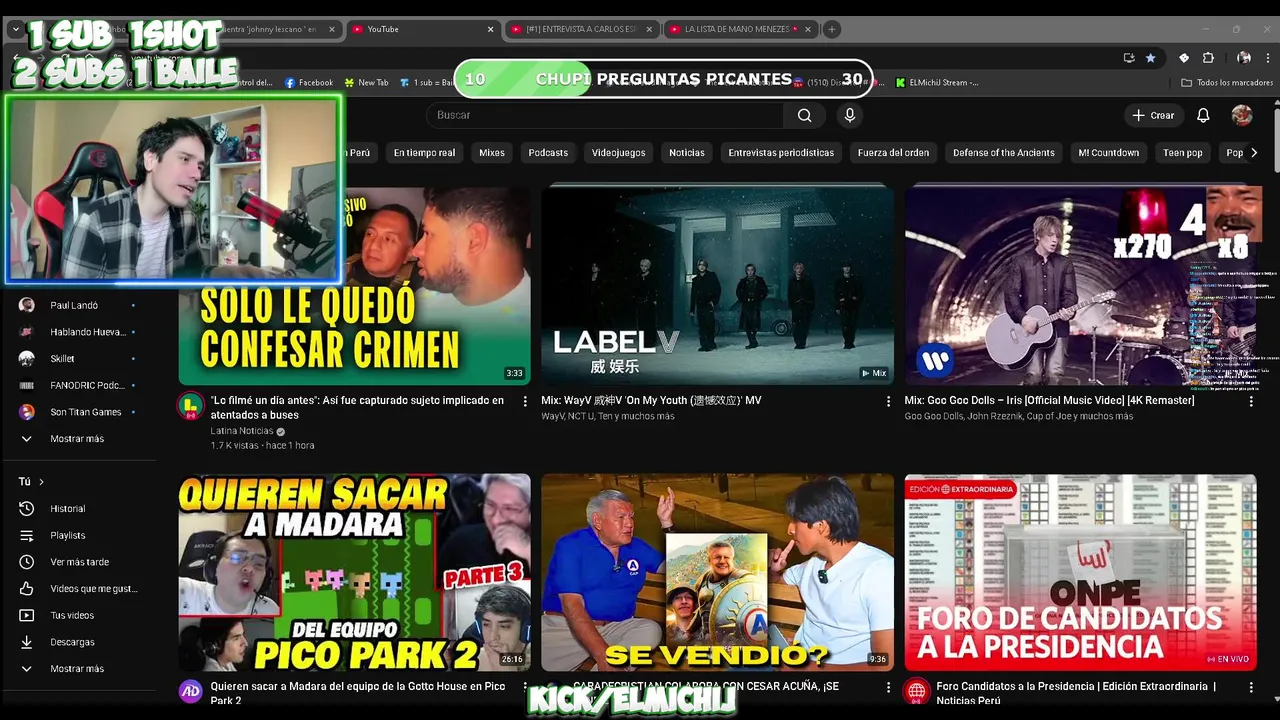Open the Chrome tab search dropdown
Image resolution: width=1280 pixels, height=720 pixels.
pyautogui.click(x=15, y=29)
